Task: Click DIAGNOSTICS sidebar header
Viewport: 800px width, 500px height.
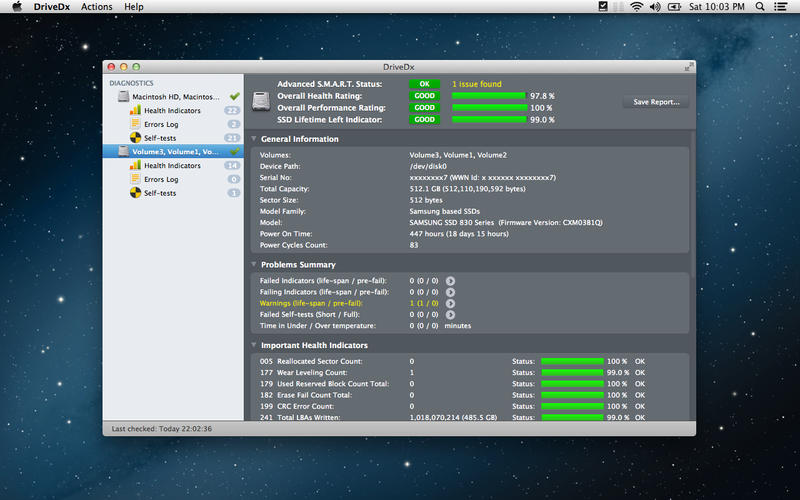Action: (x=131, y=83)
